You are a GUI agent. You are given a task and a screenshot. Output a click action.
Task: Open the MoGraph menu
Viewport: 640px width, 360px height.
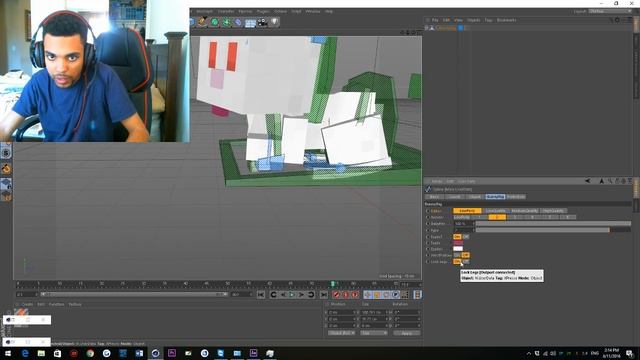click(x=205, y=11)
